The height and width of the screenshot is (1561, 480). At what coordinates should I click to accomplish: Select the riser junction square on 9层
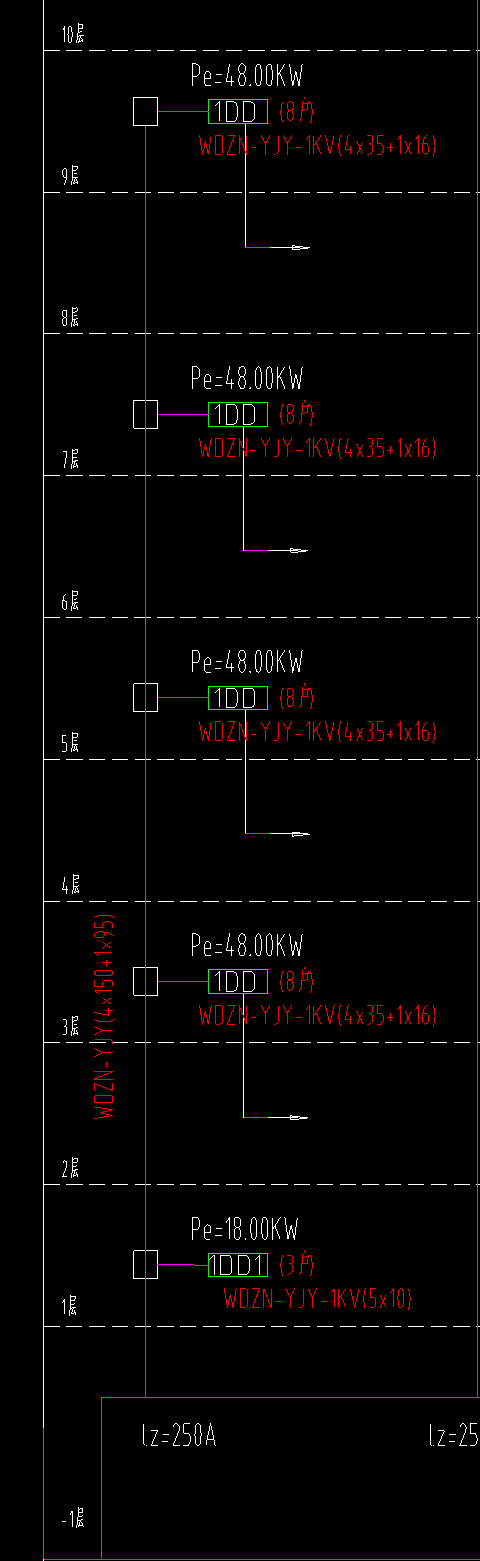coord(145,111)
